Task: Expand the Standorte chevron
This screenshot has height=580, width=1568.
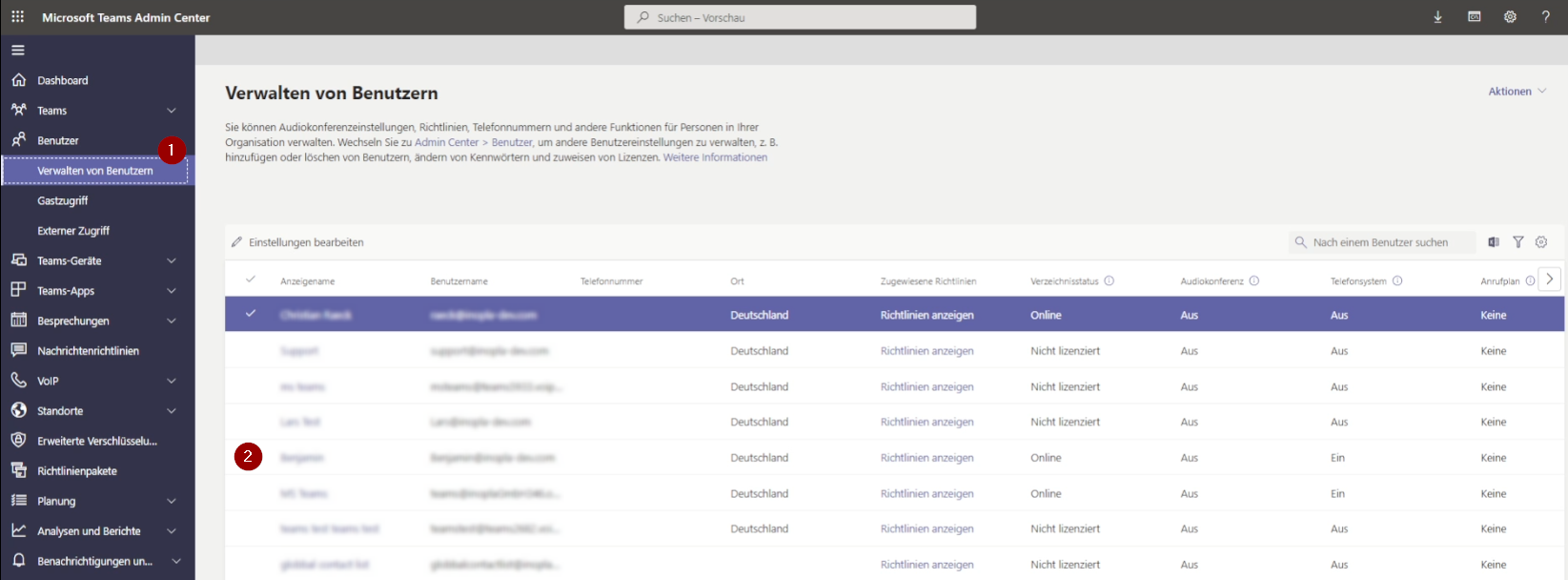Action: tap(172, 411)
